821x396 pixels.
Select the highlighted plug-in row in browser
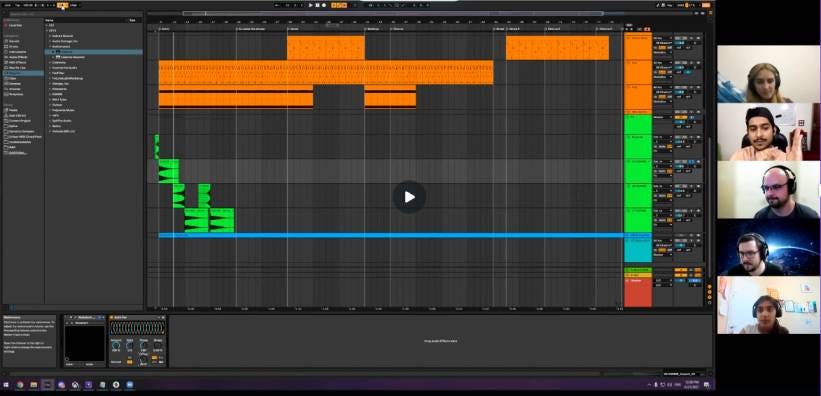(x=94, y=52)
